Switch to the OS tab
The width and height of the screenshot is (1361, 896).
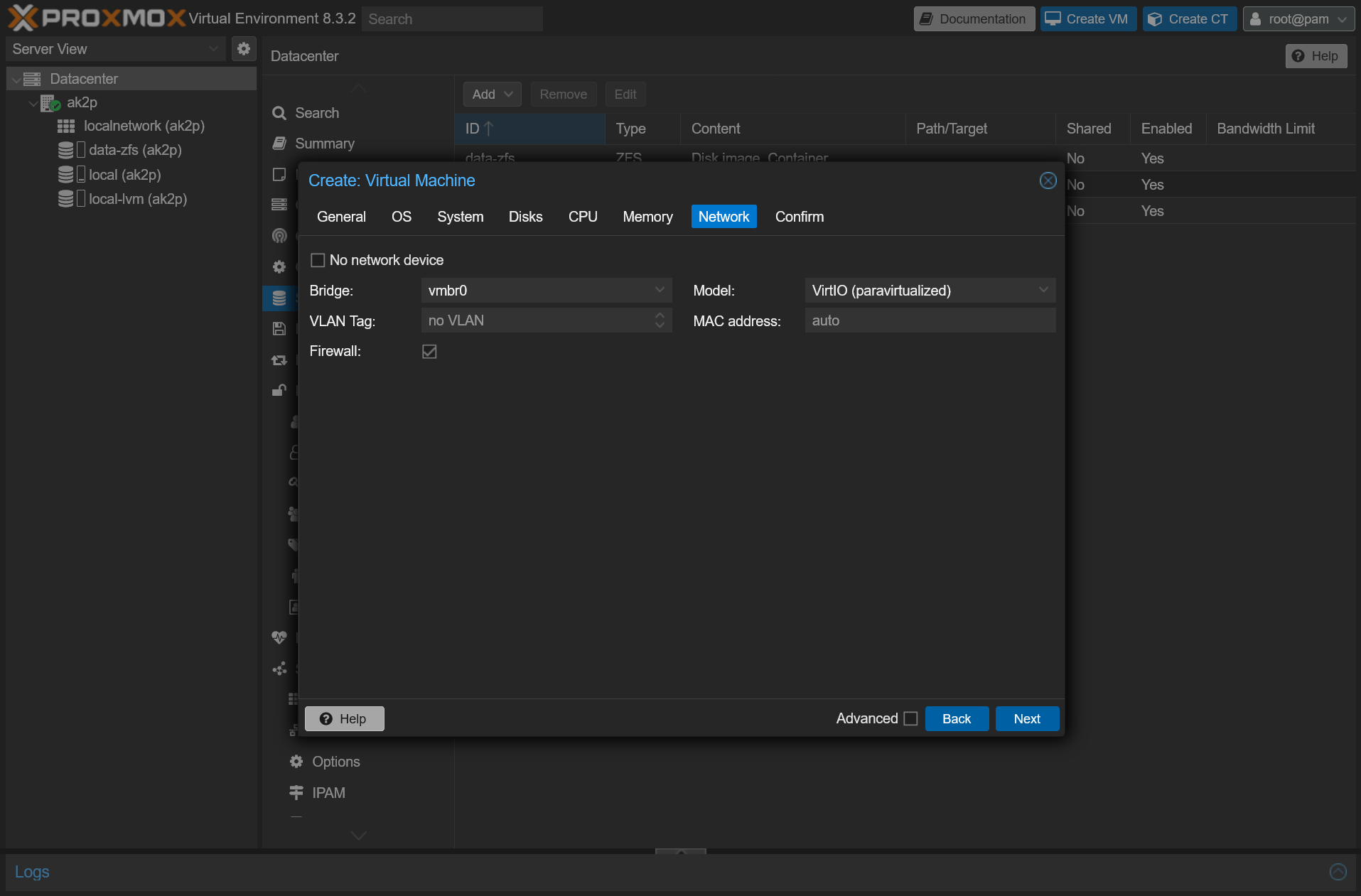click(x=402, y=217)
